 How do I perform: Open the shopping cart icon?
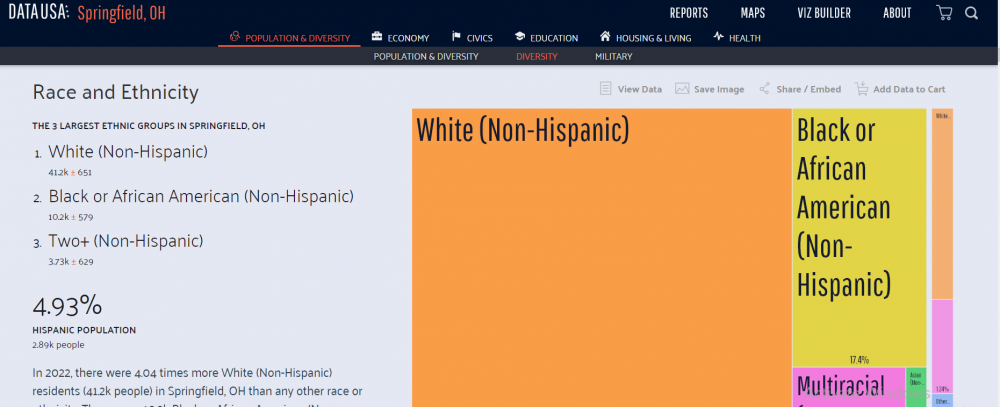pyautogui.click(x=944, y=13)
